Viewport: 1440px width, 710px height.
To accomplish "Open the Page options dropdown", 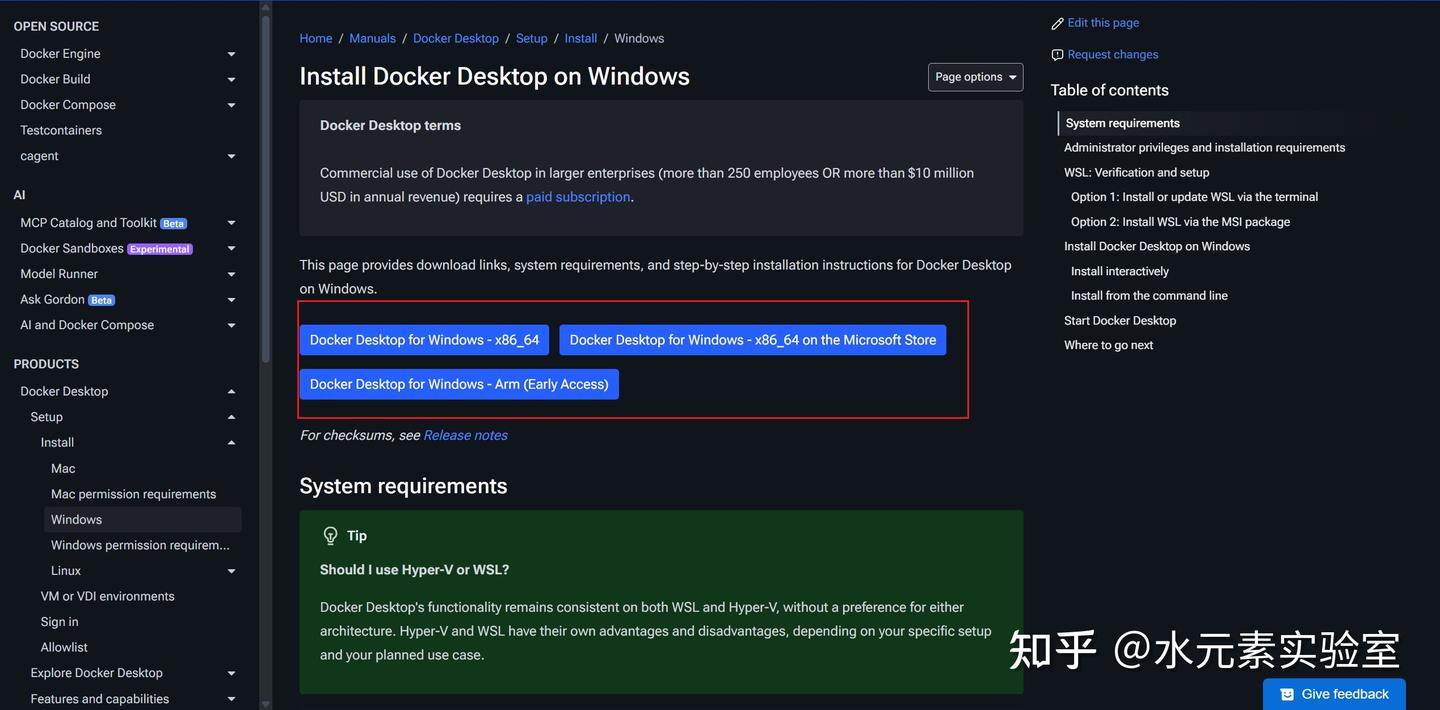I will click(975, 77).
